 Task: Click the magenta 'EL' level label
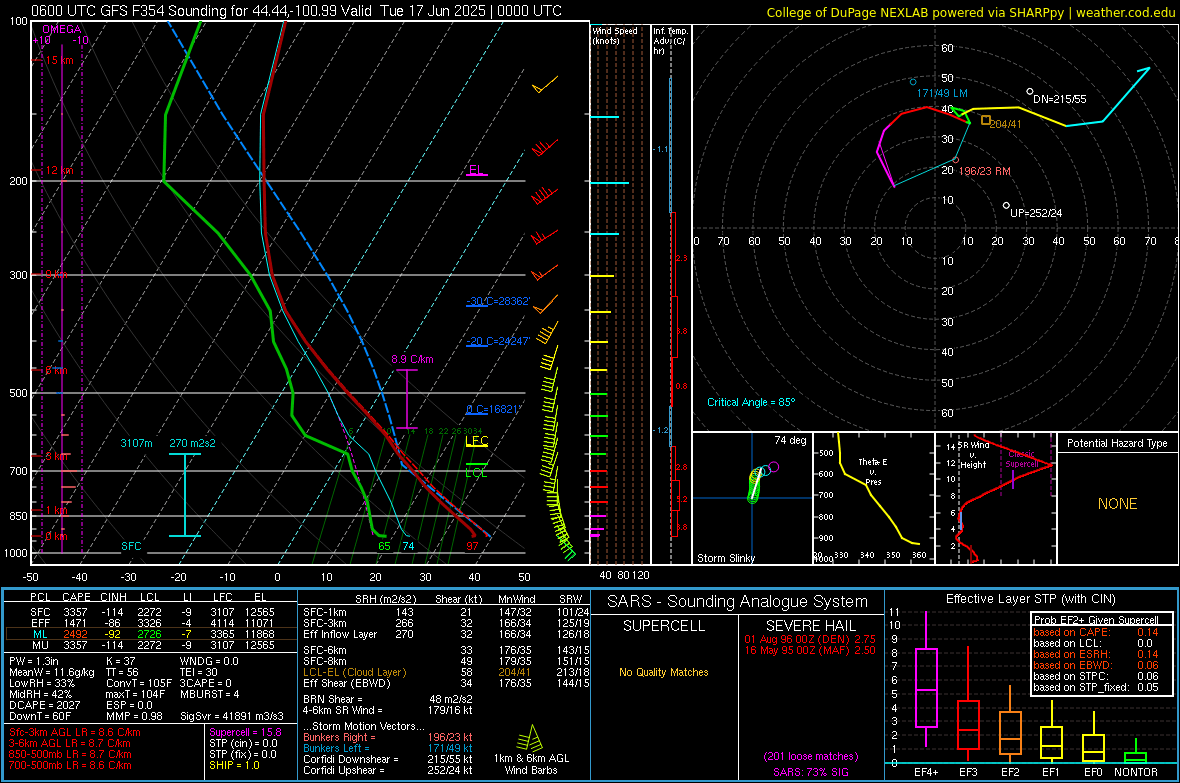pos(475,169)
